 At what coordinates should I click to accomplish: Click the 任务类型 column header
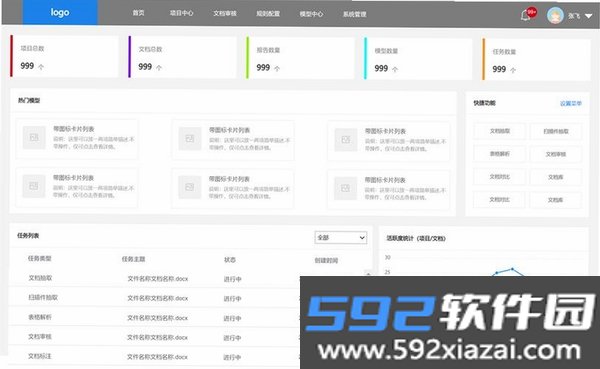point(39,258)
